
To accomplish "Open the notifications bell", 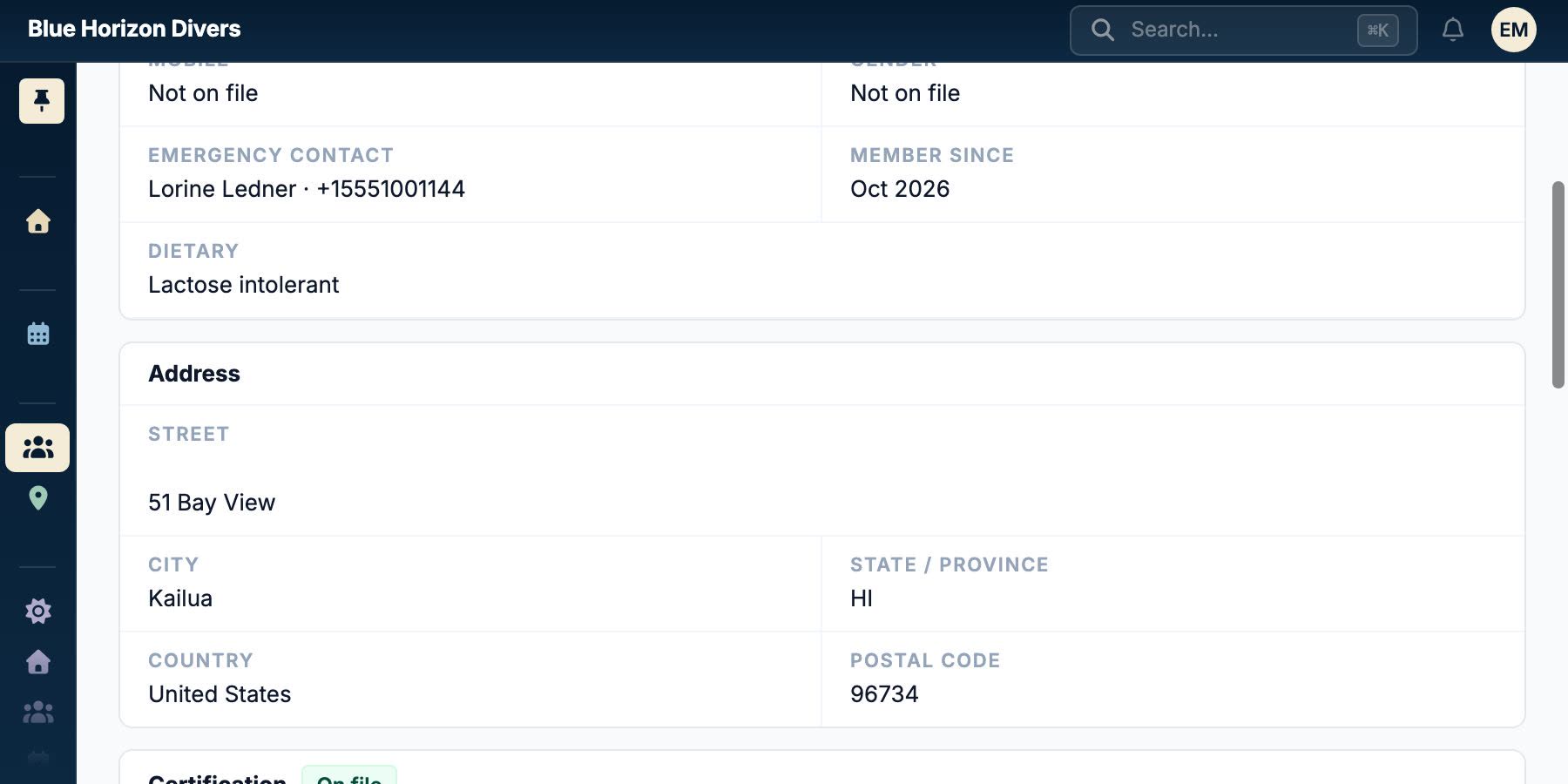I will tap(1453, 30).
